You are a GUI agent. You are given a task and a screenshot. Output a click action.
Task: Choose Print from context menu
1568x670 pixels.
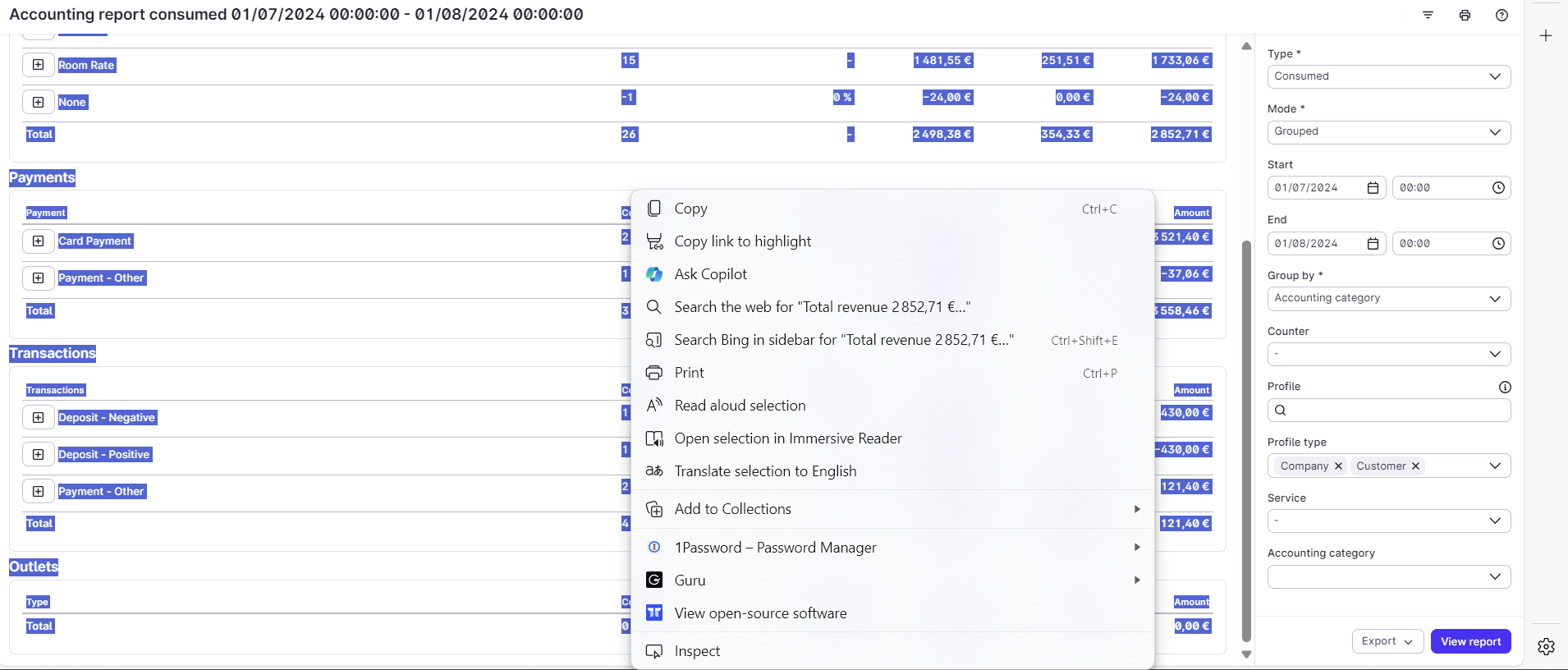click(x=892, y=373)
